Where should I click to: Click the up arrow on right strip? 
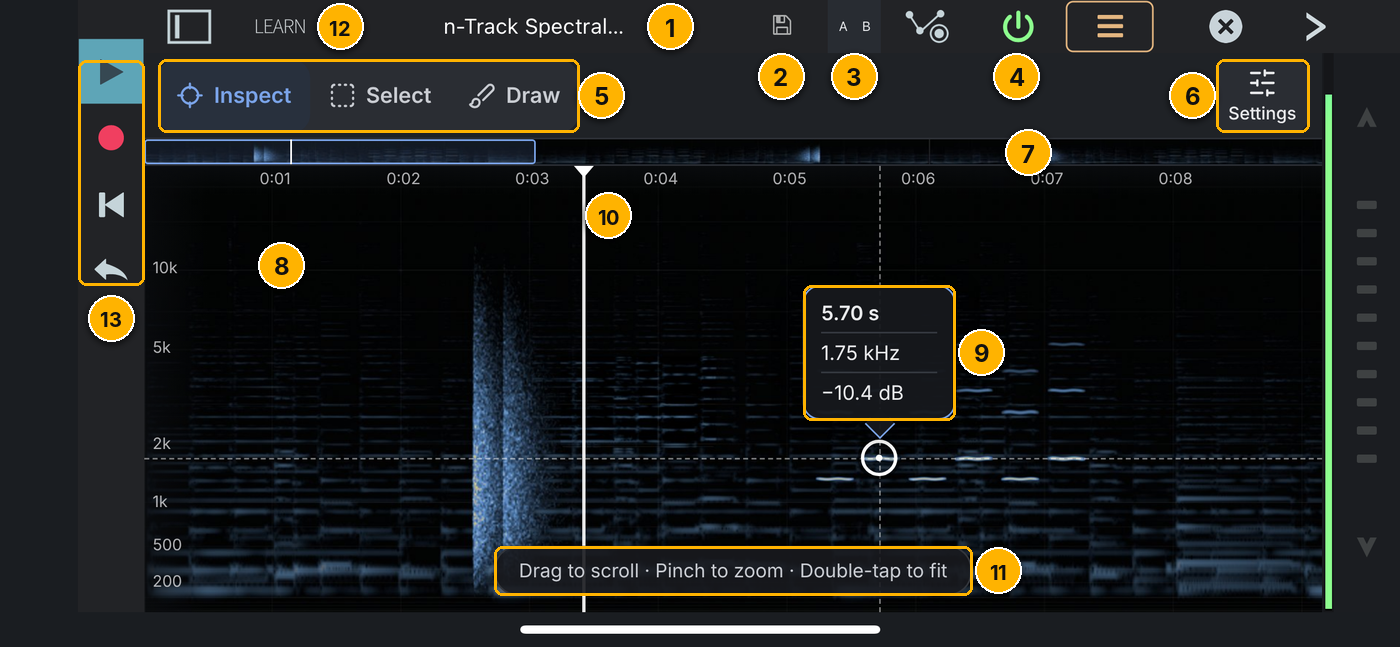click(1366, 119)
